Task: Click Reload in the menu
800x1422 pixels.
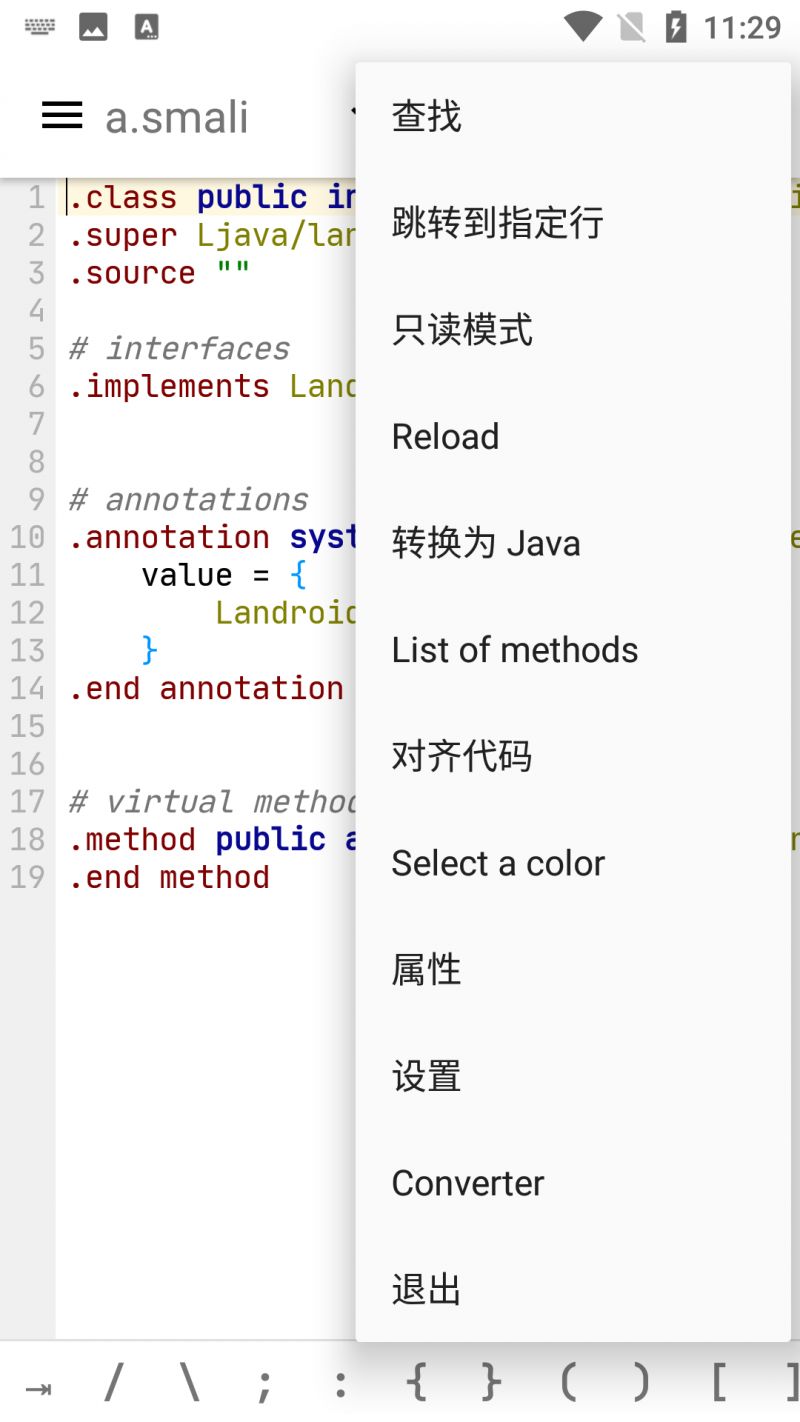Action: click(x=573, y=437)
